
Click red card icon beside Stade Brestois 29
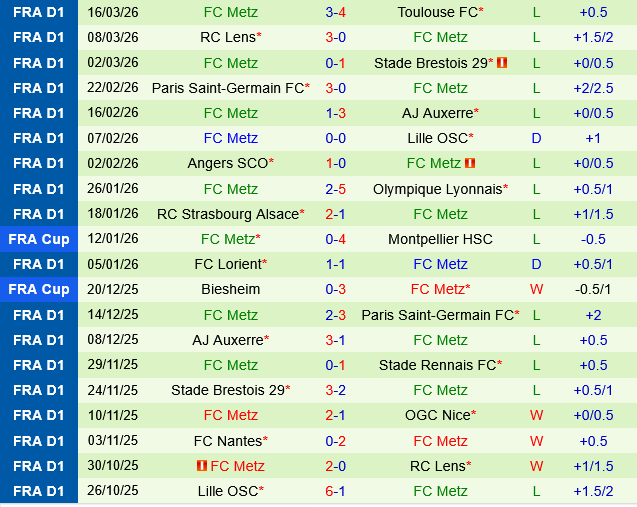502,63
